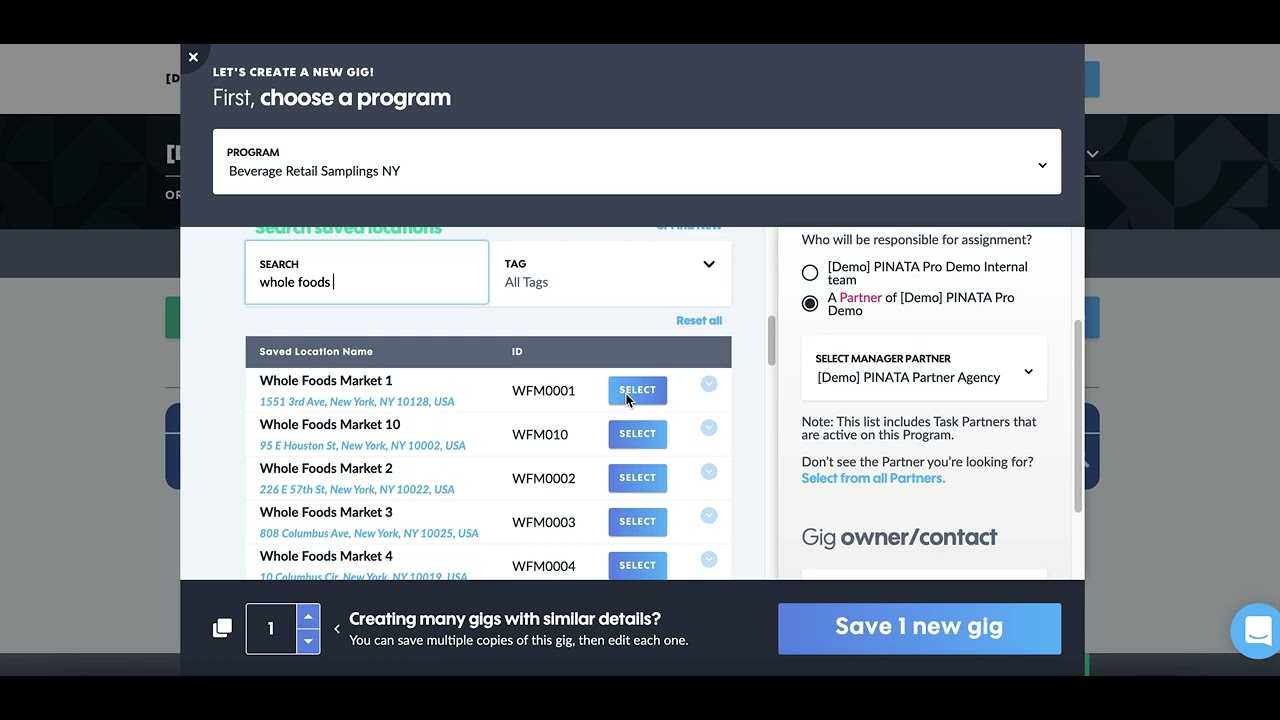
Task: Click the duplicate copies icon
Action: point(222,628)
